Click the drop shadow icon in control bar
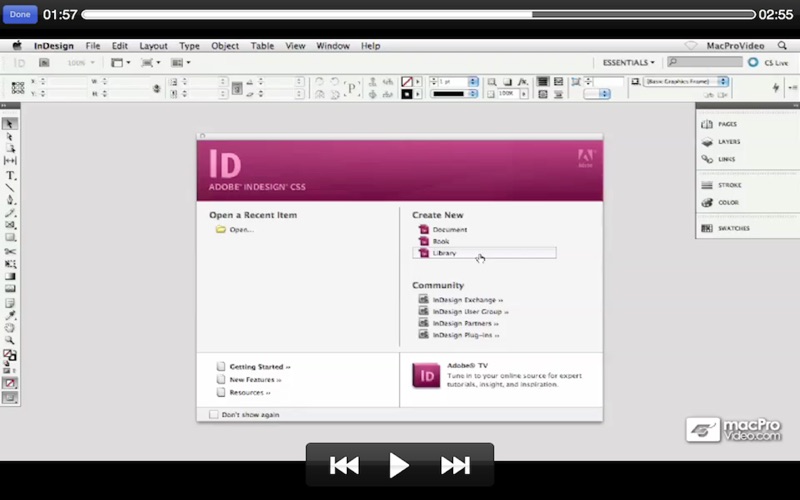Viewport: 800px width, 500px height. pos(507,82)
